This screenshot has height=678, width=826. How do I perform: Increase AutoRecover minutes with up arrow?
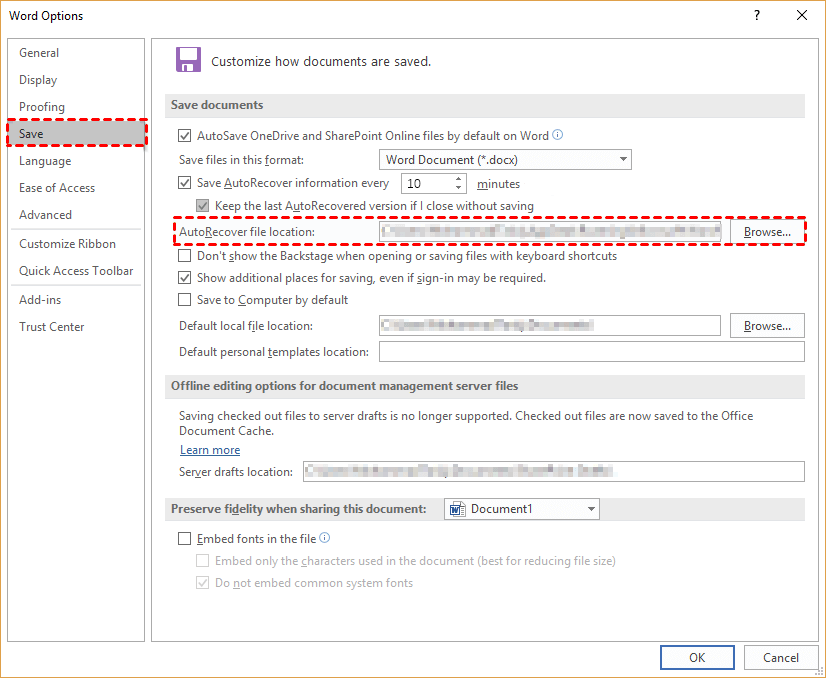459,179
